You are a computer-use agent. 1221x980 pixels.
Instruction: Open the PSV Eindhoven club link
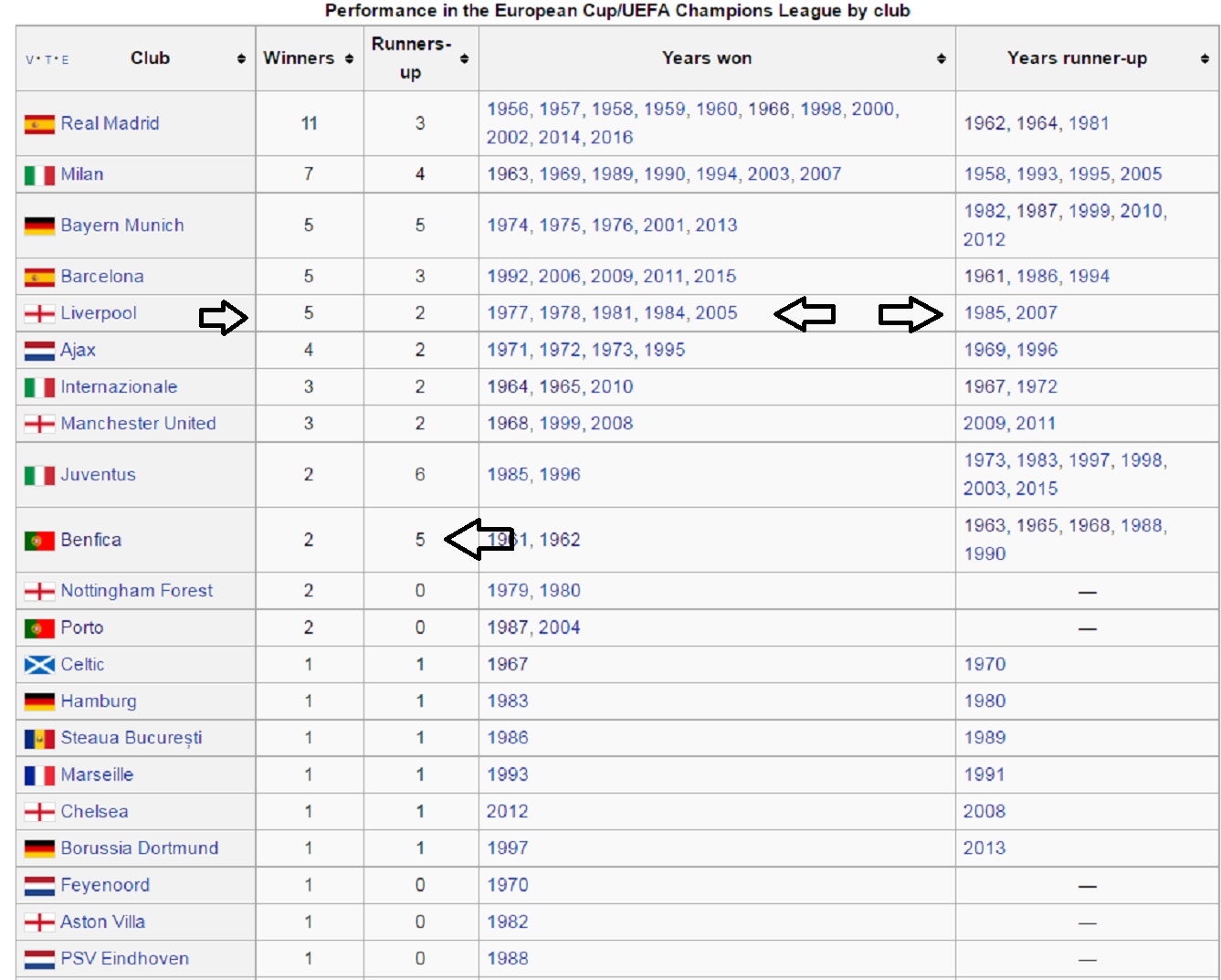(x=124, y=959)
